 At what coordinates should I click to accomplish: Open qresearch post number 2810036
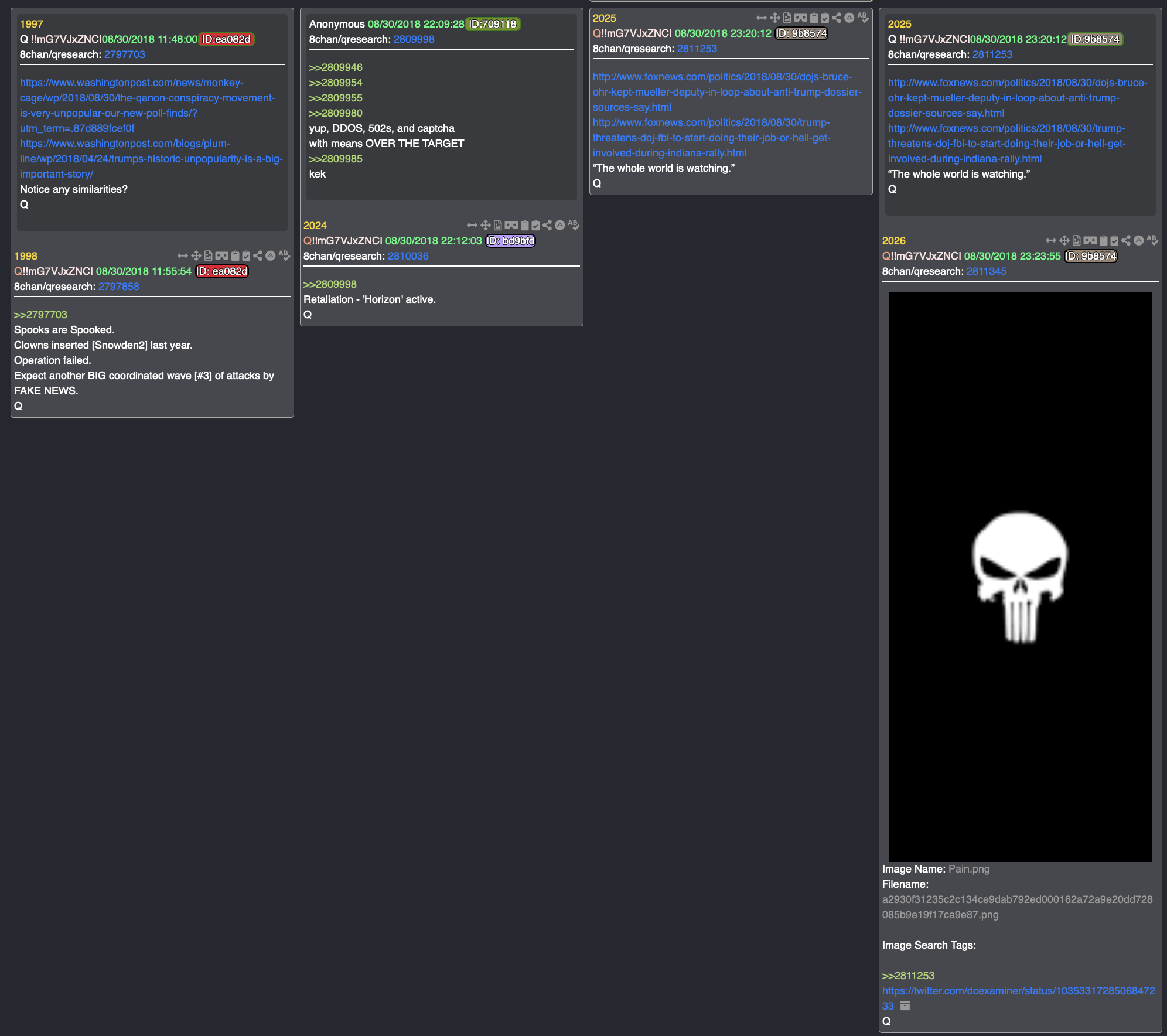[408, 256]
